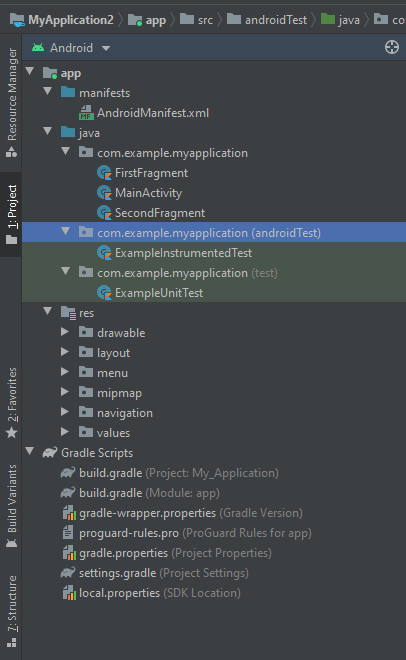Toggle the 1: Project tool window tab
Viewport: 406px width, 660px height.
tap(11, 215)
